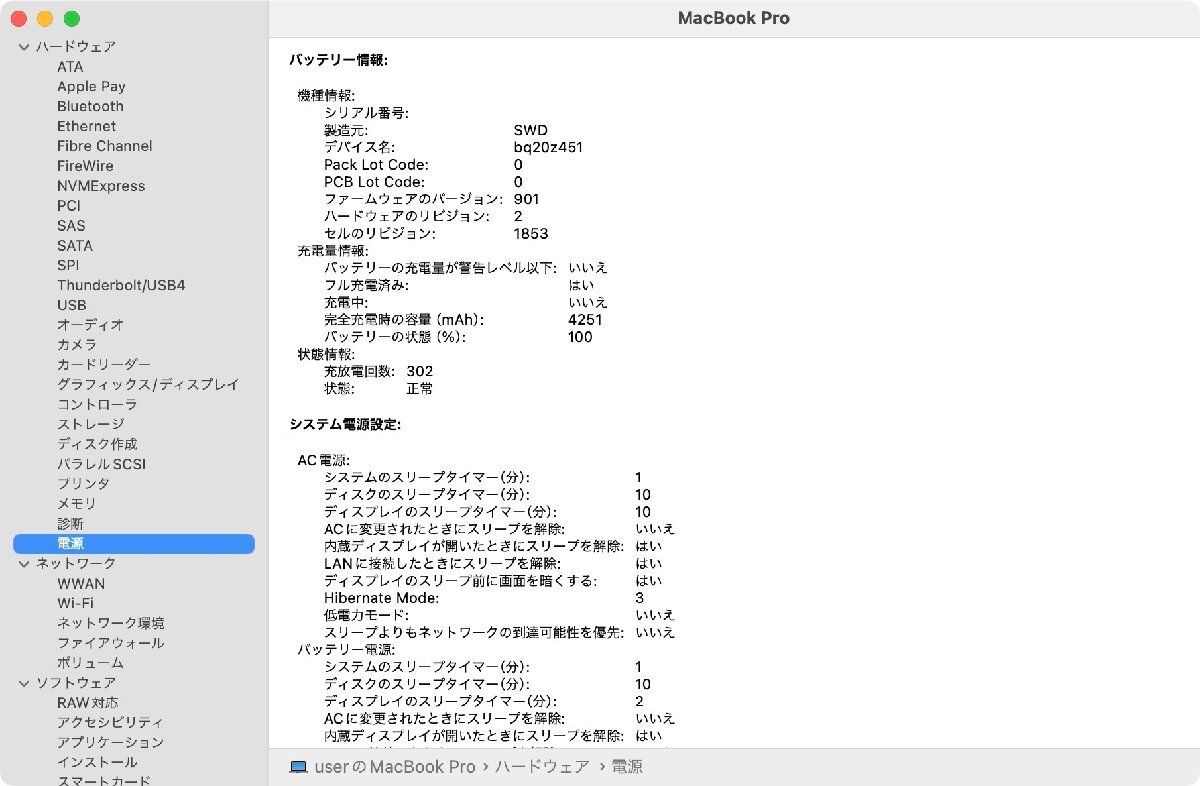
Task: Select 診断 in the sidebar
Action: click(70, 524)
